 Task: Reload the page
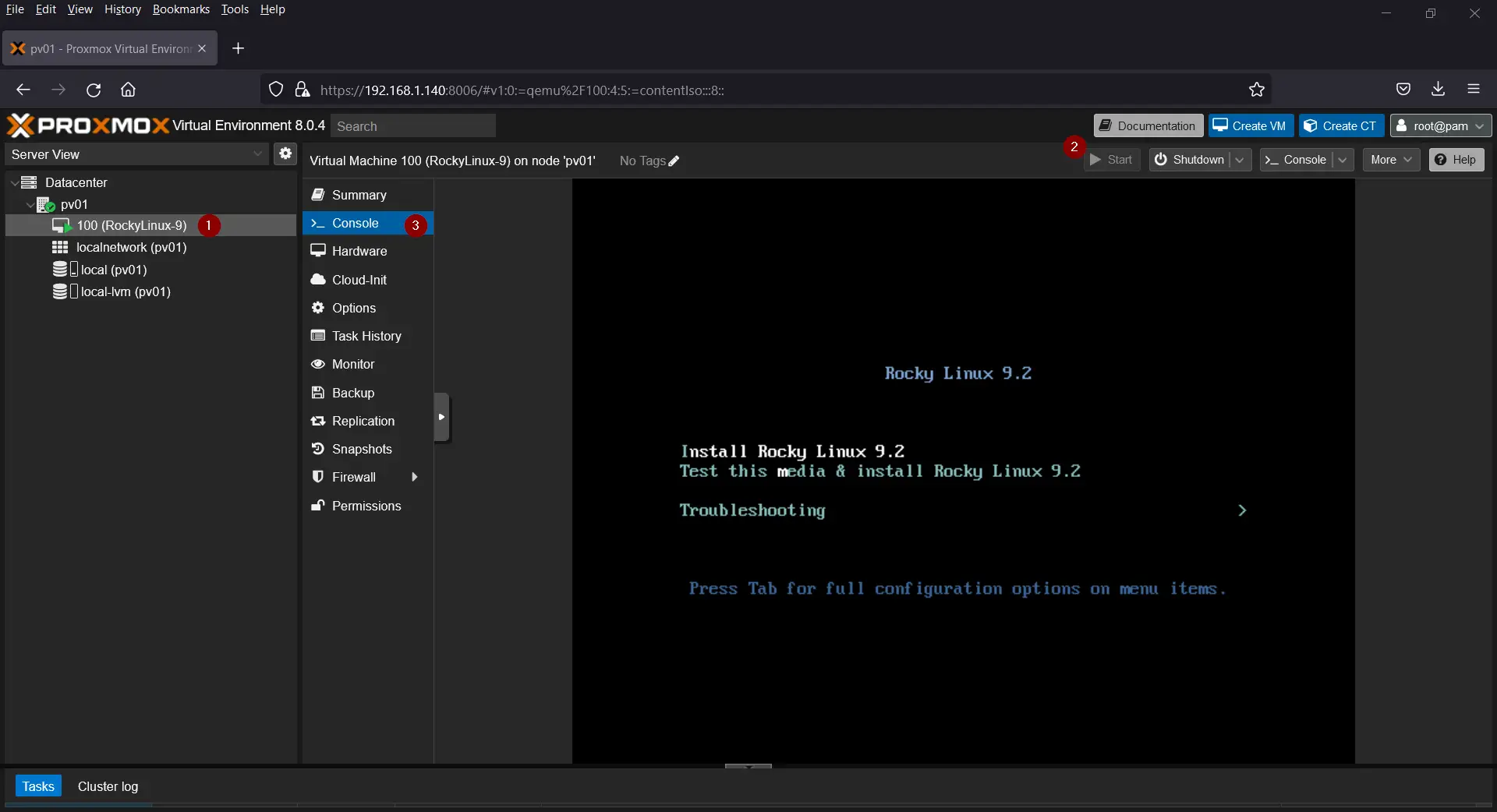click(94, 90)
